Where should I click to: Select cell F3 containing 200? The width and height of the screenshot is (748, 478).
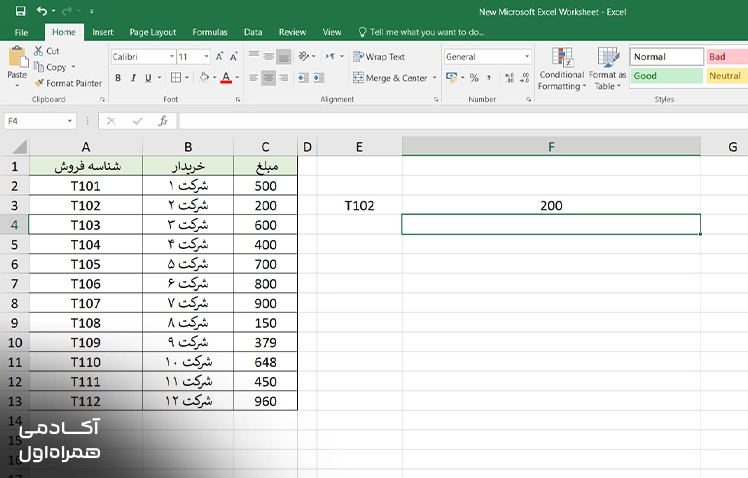(551, 205)
